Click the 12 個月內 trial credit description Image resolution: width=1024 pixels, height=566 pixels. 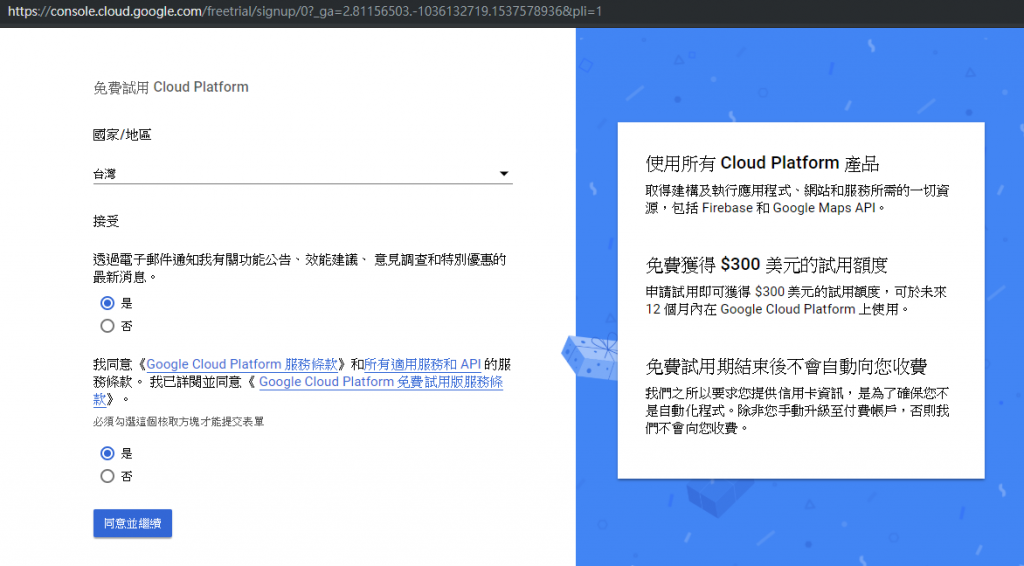796,300
